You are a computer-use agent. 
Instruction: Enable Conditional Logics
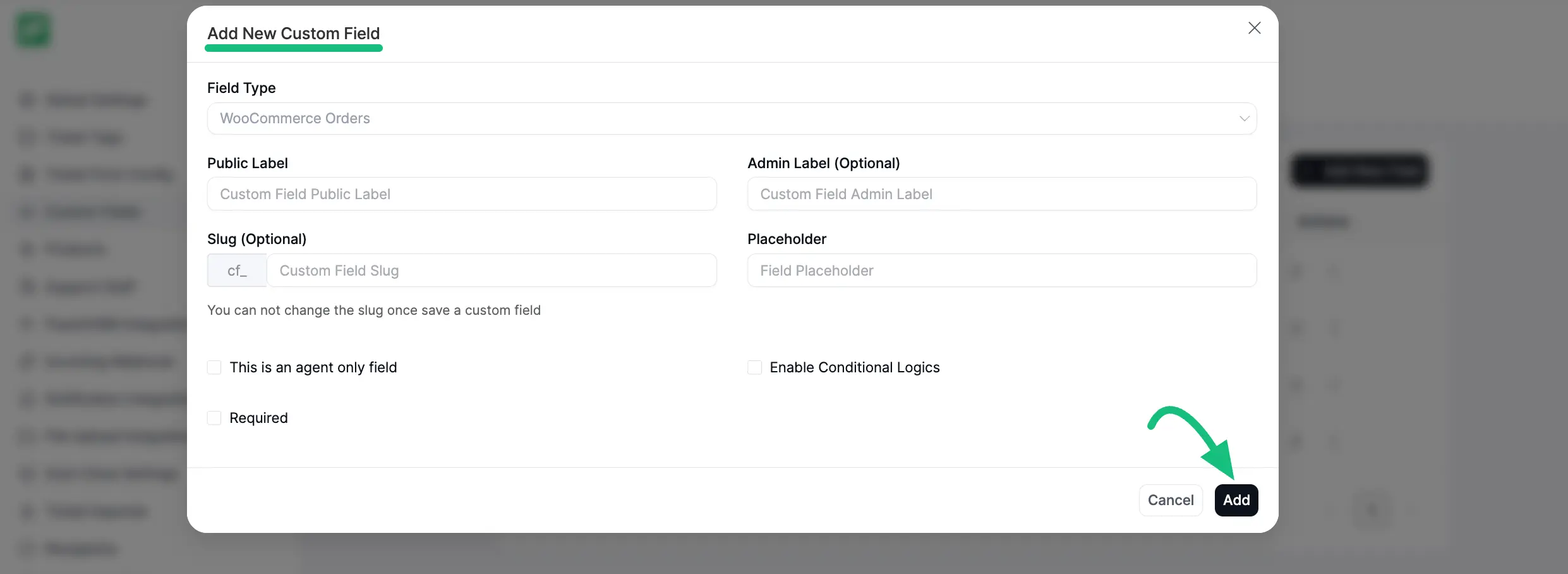pos(754,367)
